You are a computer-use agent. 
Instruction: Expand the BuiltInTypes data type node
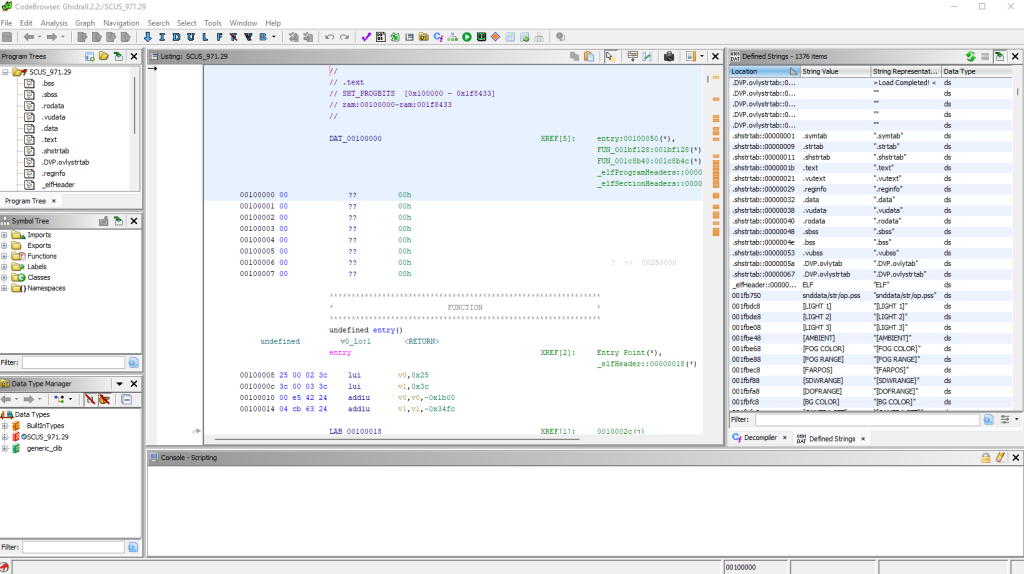5,426
